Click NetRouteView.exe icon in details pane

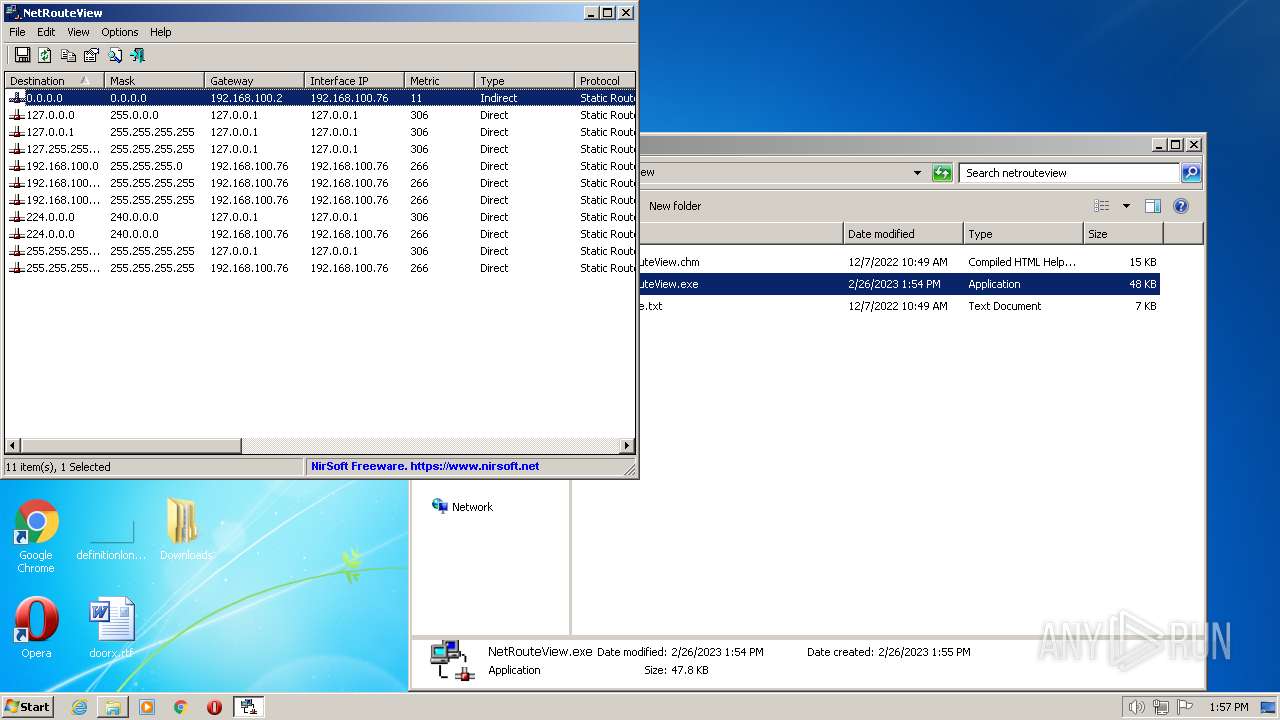(452, 661)
